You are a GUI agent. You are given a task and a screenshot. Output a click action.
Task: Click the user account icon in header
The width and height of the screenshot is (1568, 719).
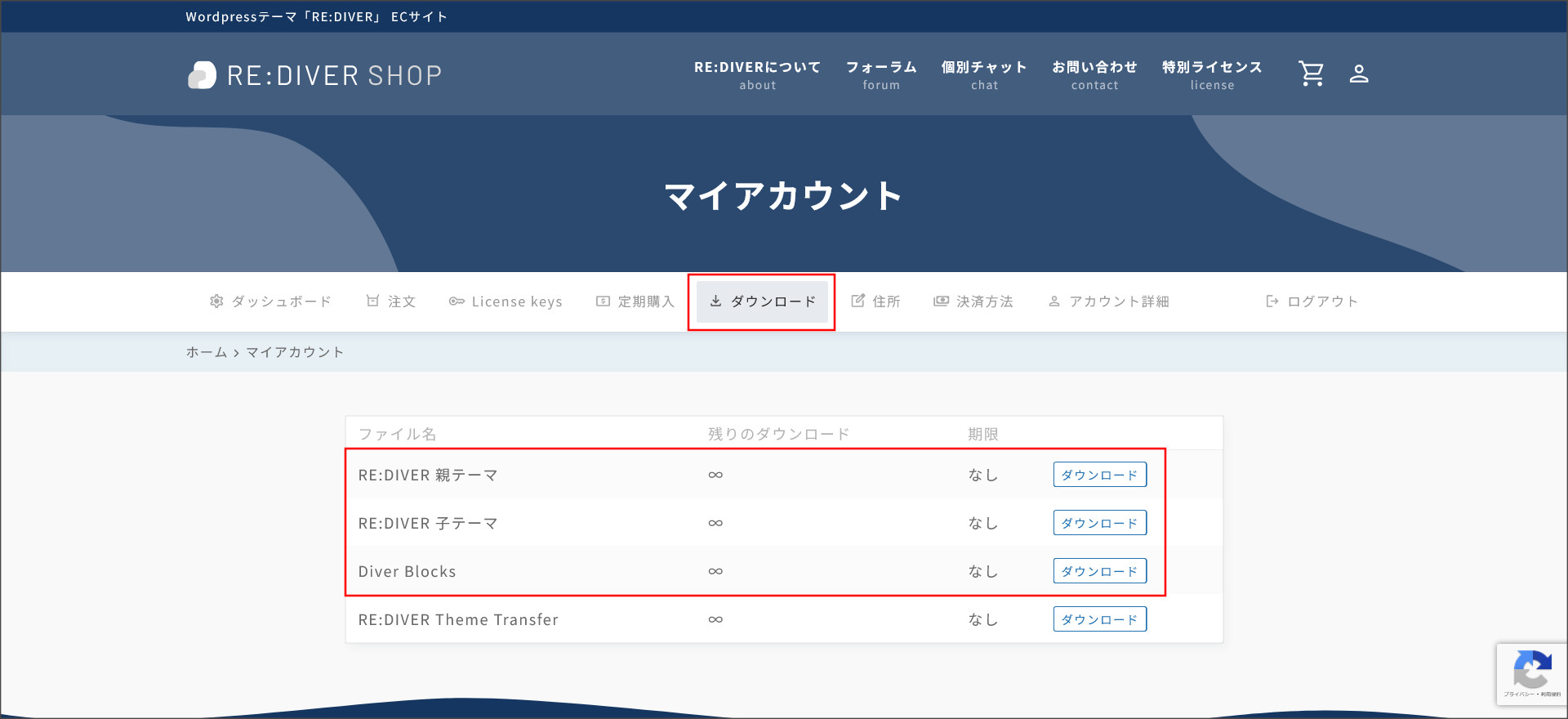[x=1358, y=74]
